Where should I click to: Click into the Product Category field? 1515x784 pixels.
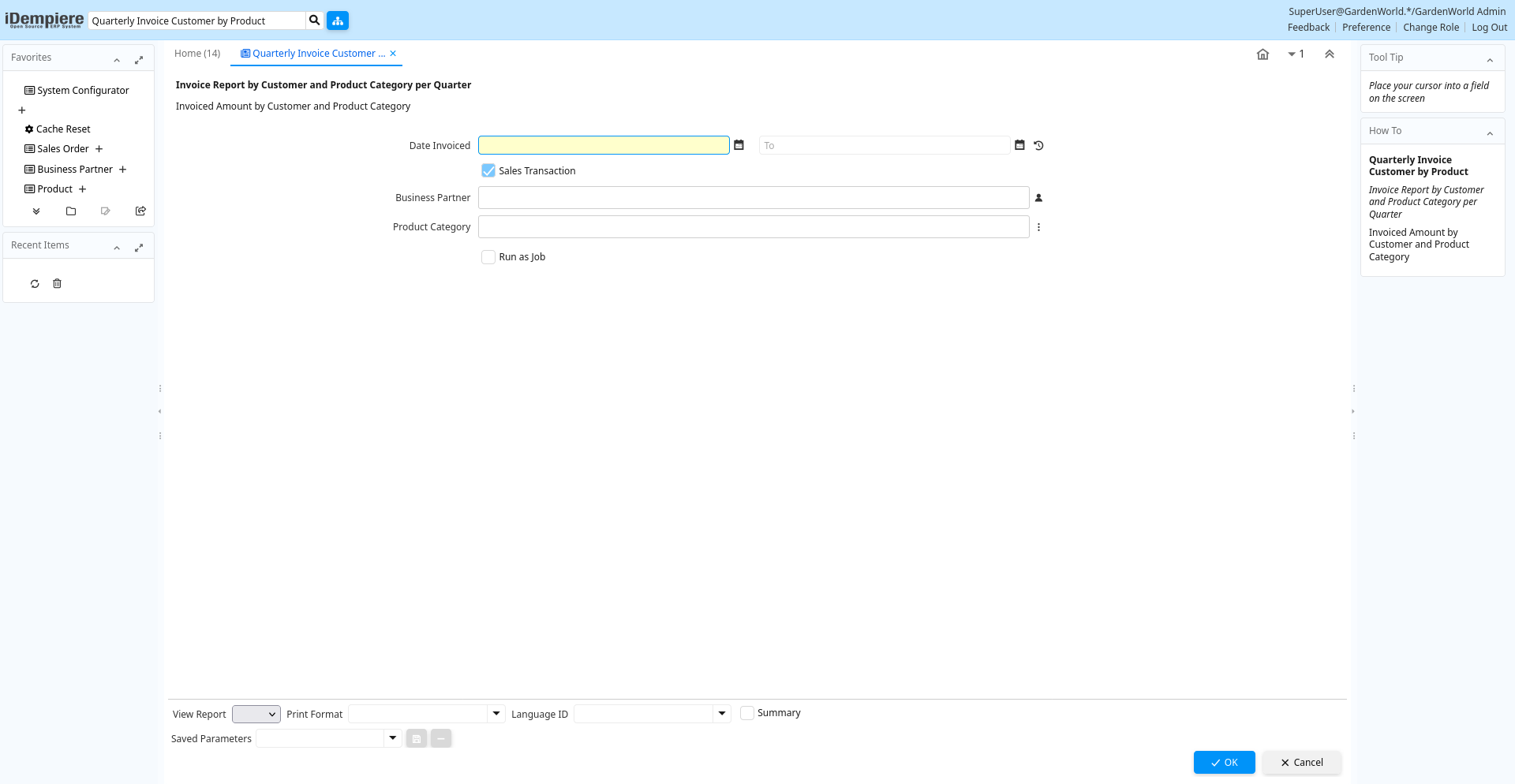[x=753, y=227]
